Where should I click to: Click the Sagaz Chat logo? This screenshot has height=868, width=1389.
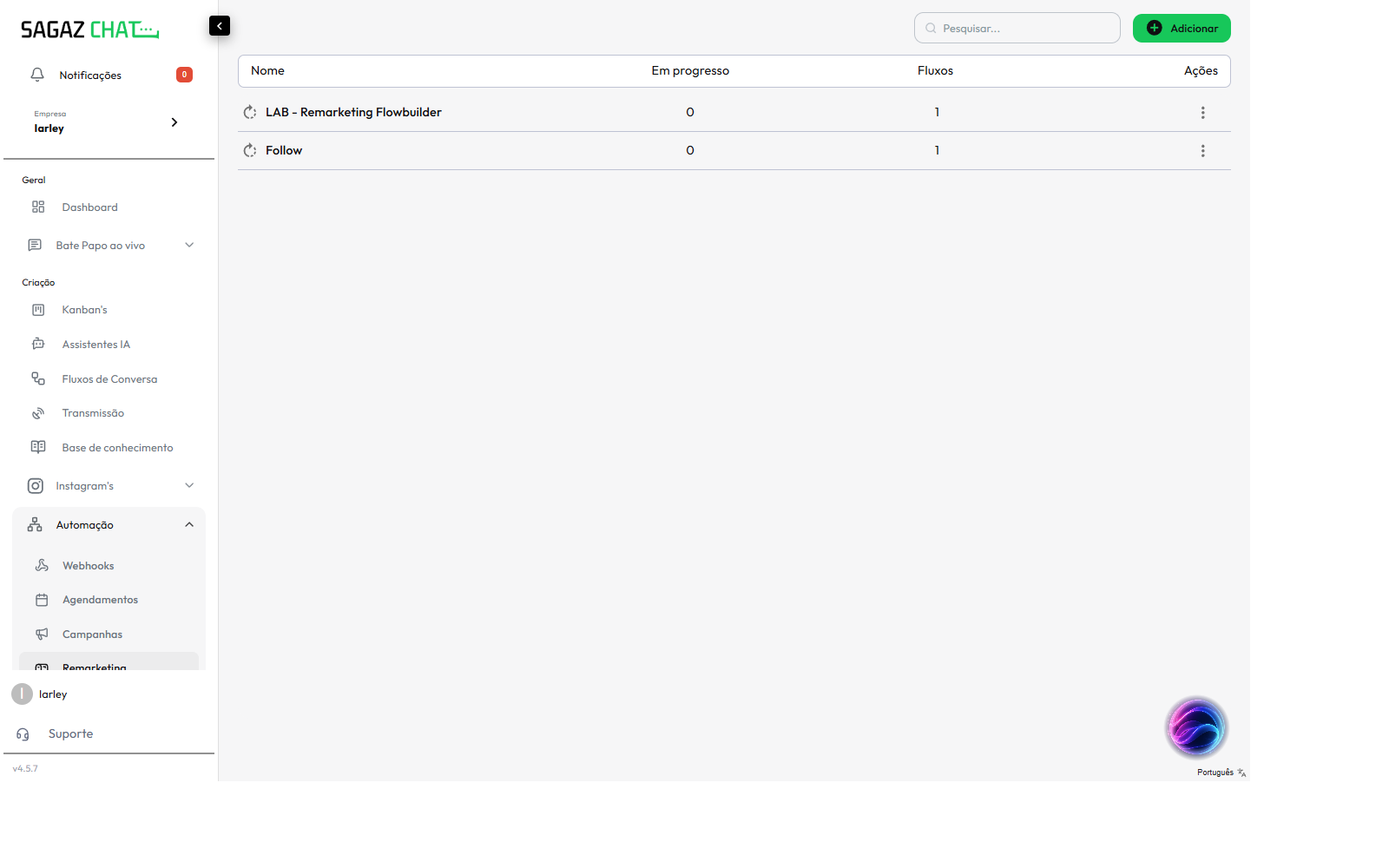pyautogui.click(x=90, y=30)
